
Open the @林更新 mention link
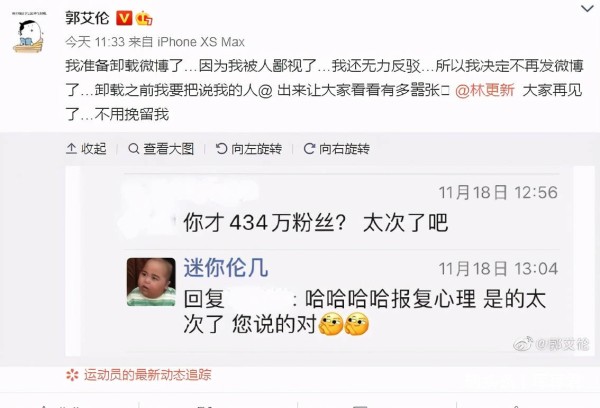click(485, 90)
